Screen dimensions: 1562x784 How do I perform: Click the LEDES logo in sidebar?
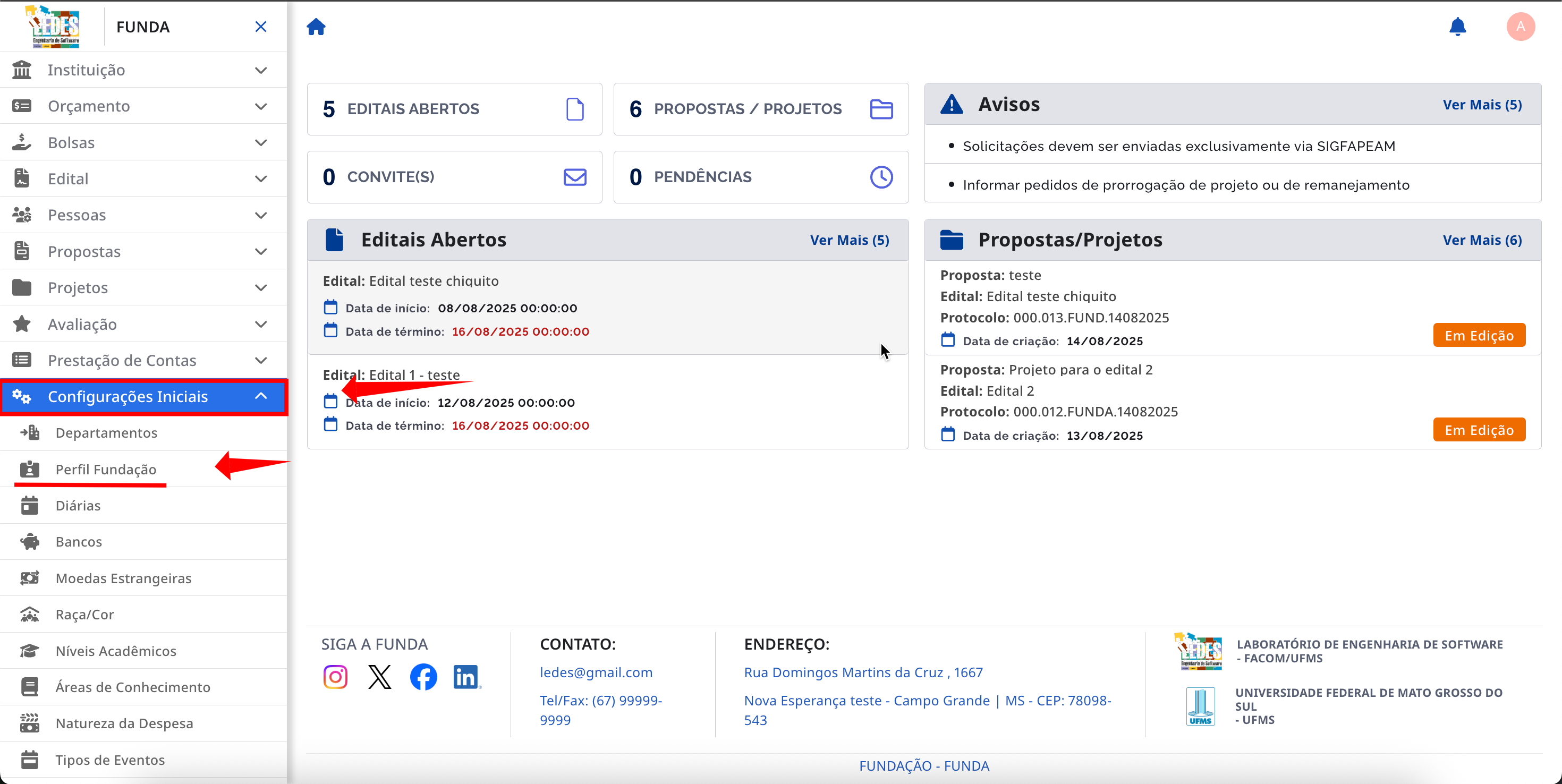53,26
